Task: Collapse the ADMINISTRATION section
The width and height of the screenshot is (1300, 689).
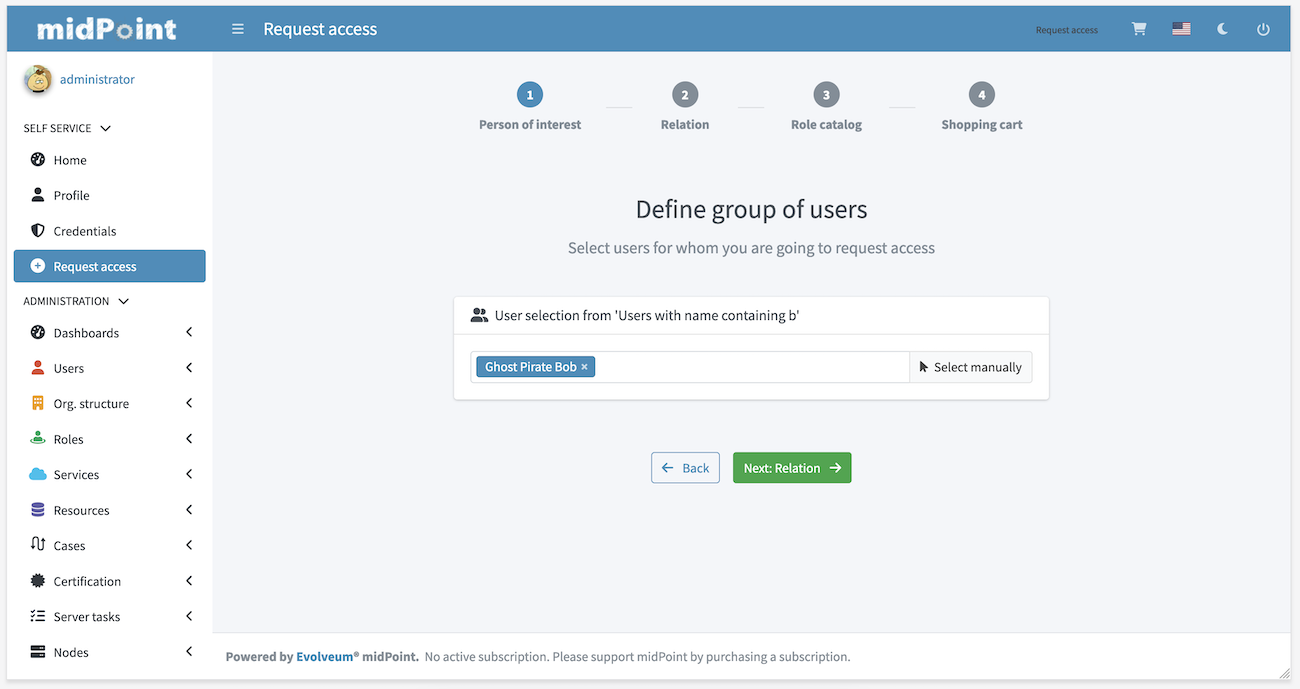Action: pos(123,300)
